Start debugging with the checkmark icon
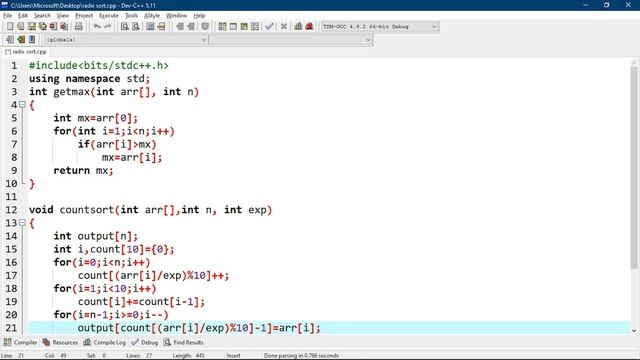640x360 pixels. (x=269, y=27)
